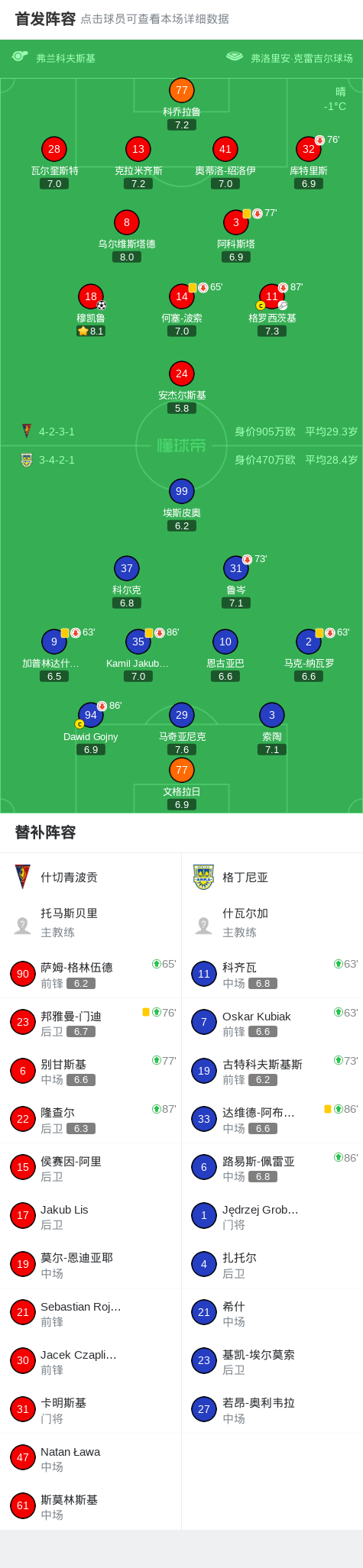The width and height of the screenshot is (363, 1568).
Task: Select substitute 23 邦雅曼-门迪 entry
Action: 90,1022
